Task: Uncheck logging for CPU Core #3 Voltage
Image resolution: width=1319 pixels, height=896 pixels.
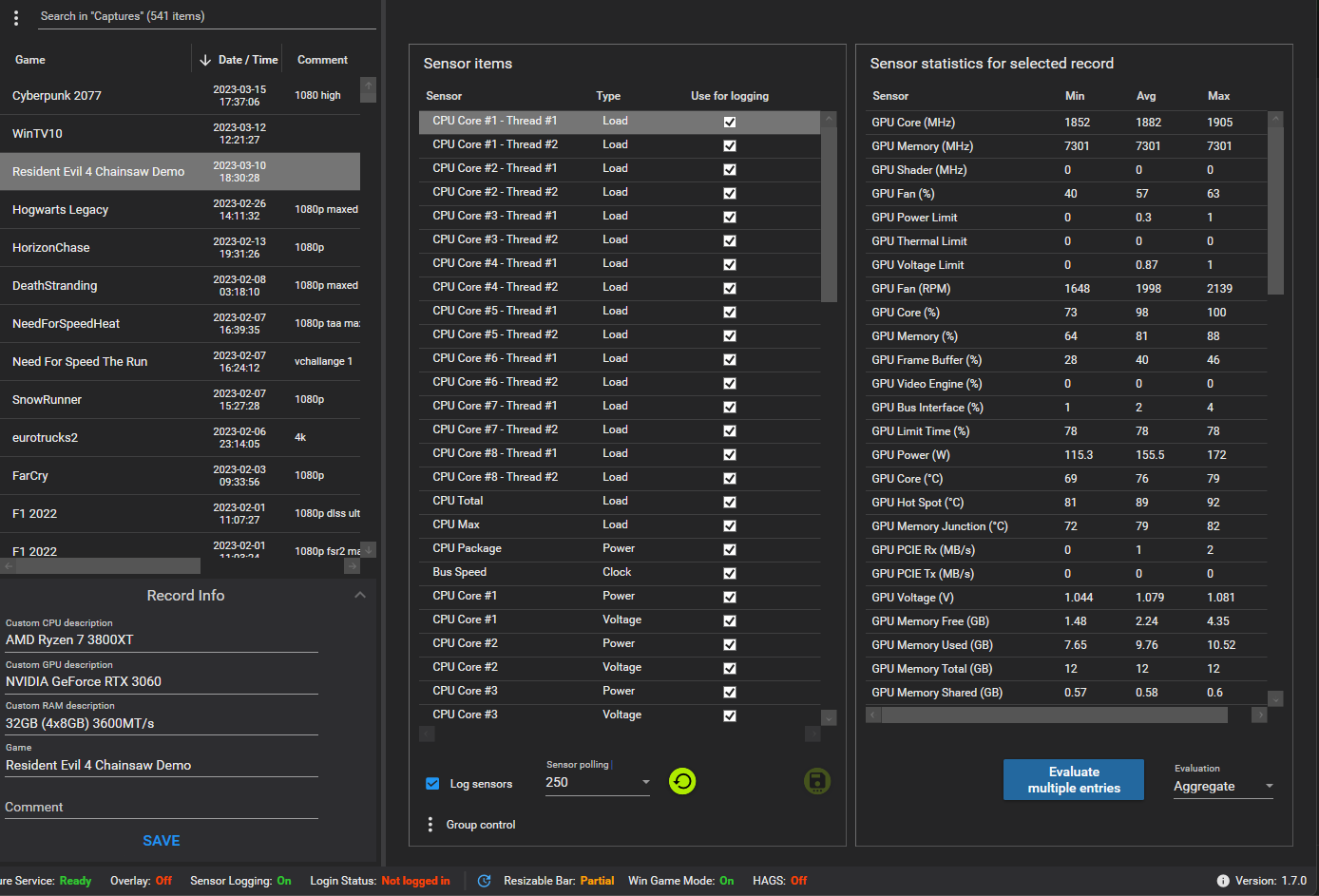Action: coord(730,715)
